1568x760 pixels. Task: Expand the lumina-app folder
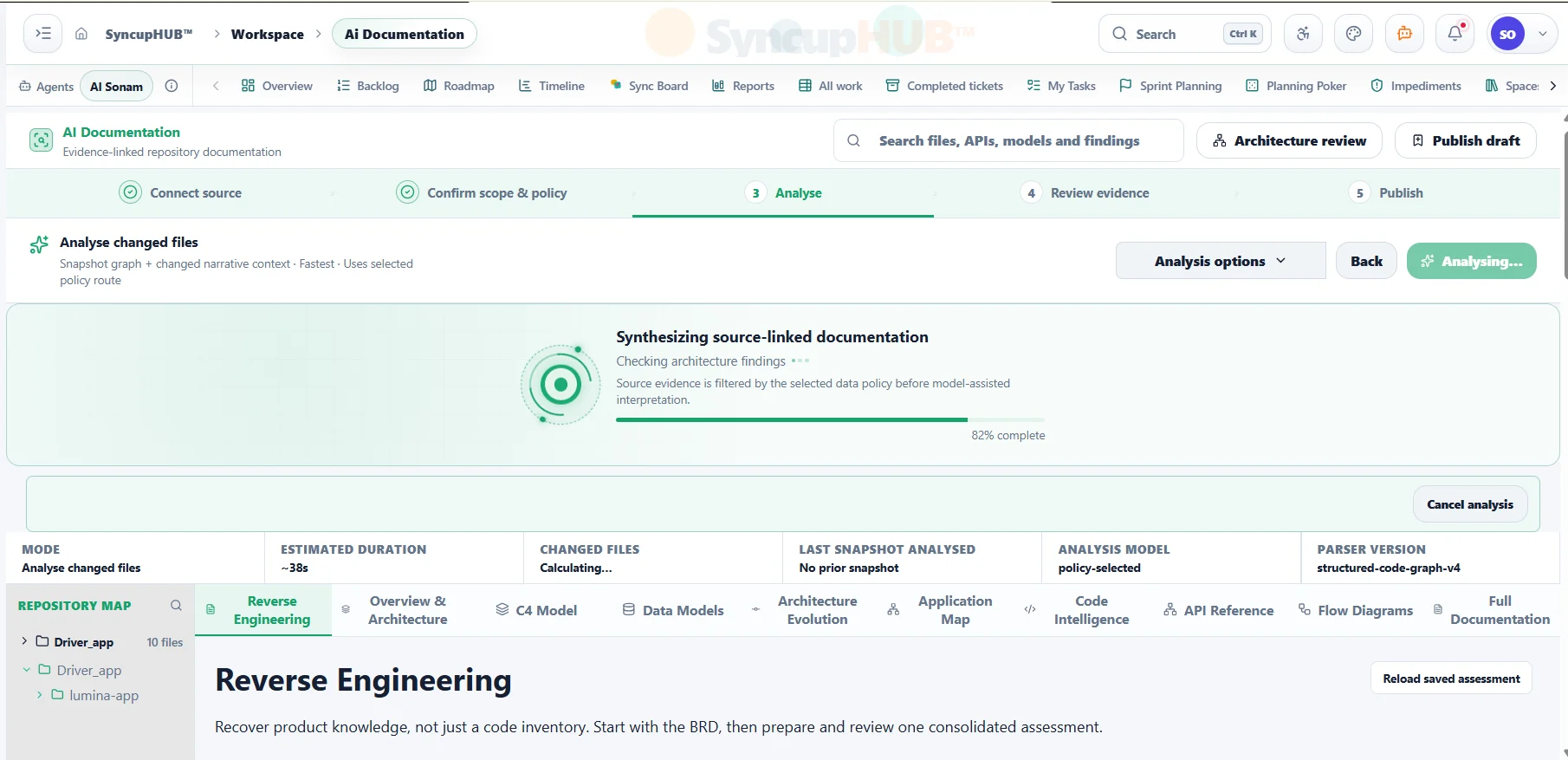tap(39, 695)
